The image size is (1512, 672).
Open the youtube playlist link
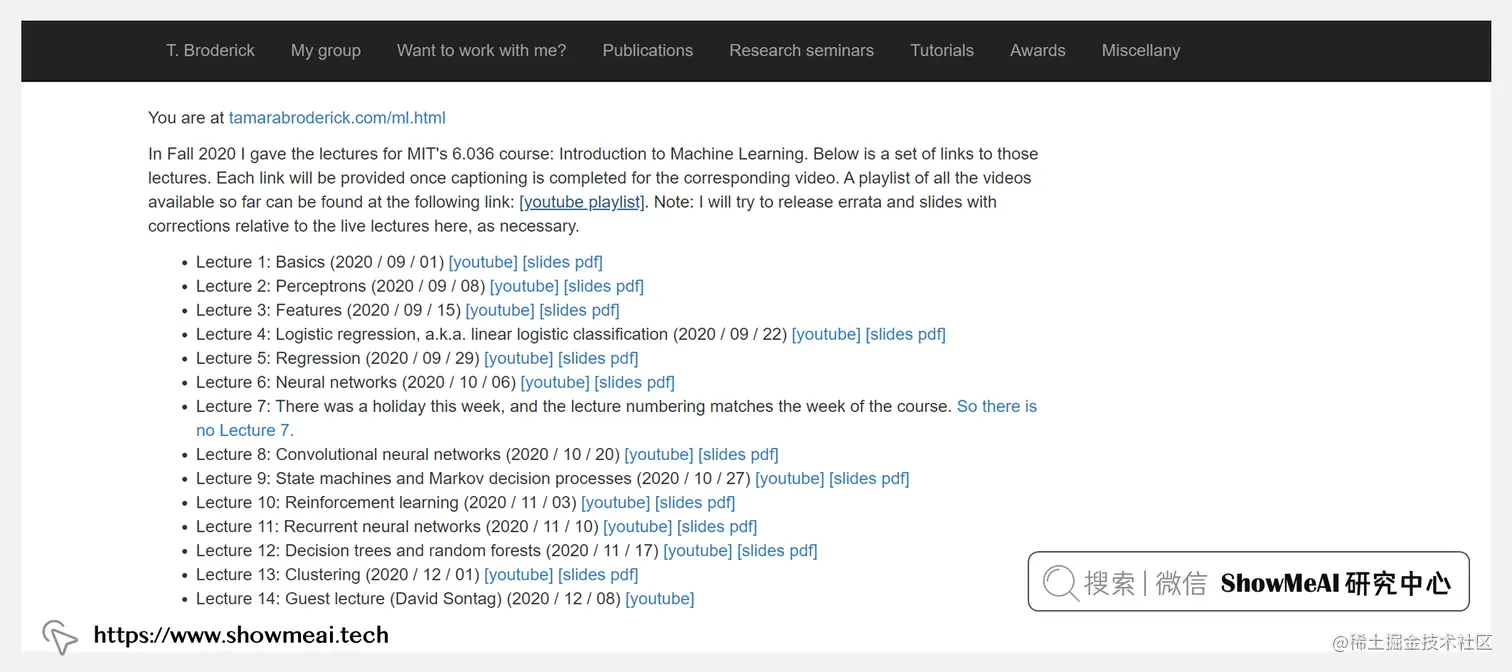[581, 201]
